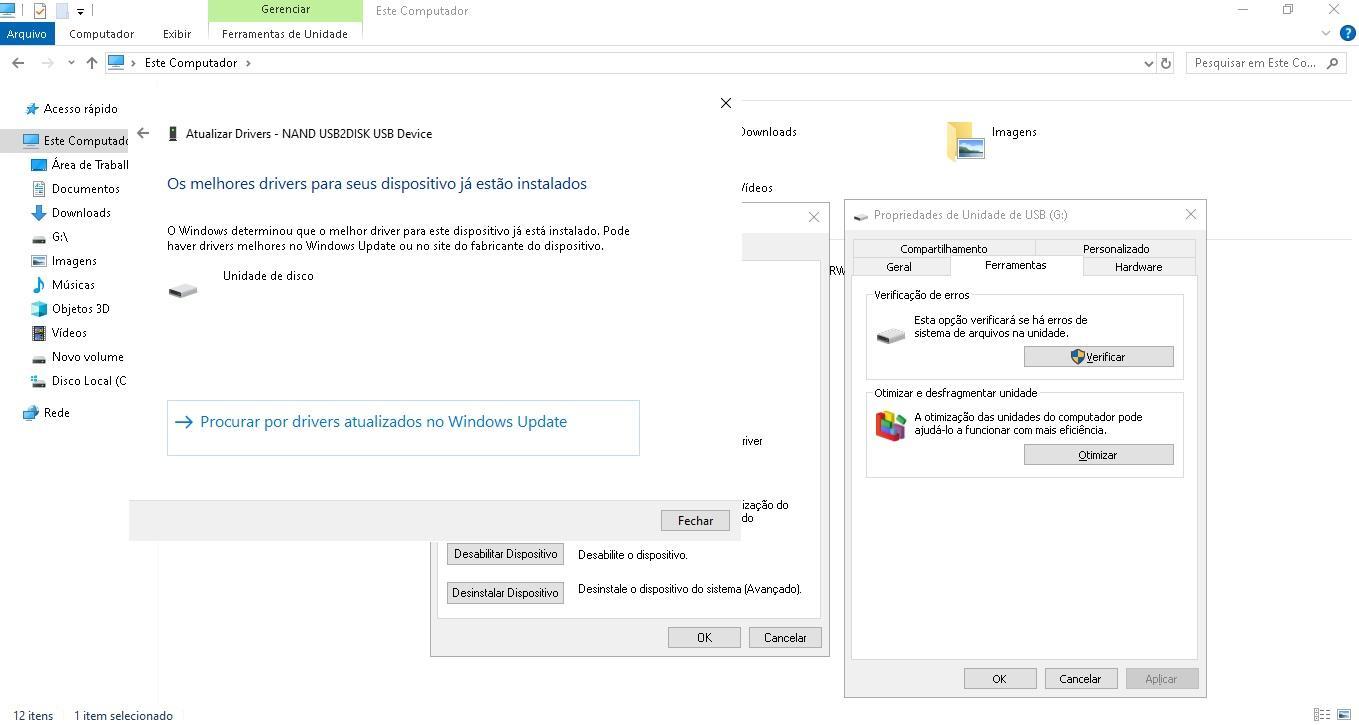Click the Quick Access star icon
This screenshot has width=1359, height=725.
[x=32, y=109]
